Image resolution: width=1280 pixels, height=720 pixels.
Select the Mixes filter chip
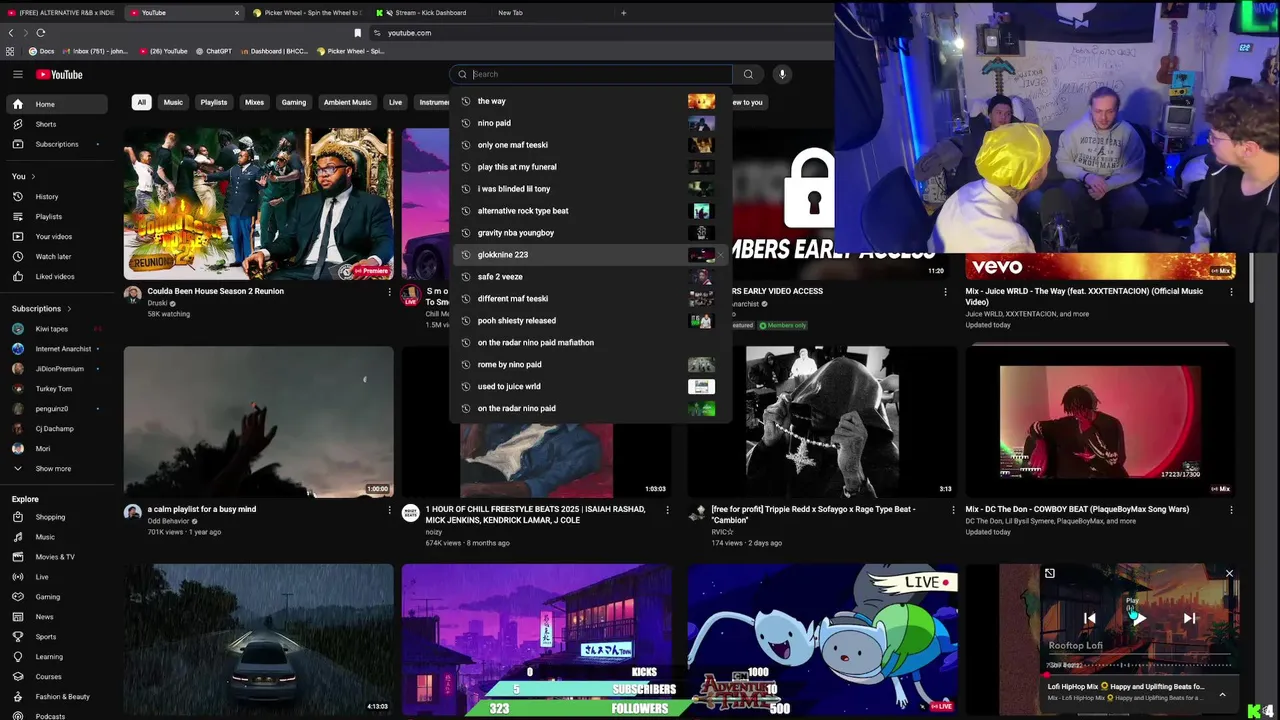(x=255, y=102)
